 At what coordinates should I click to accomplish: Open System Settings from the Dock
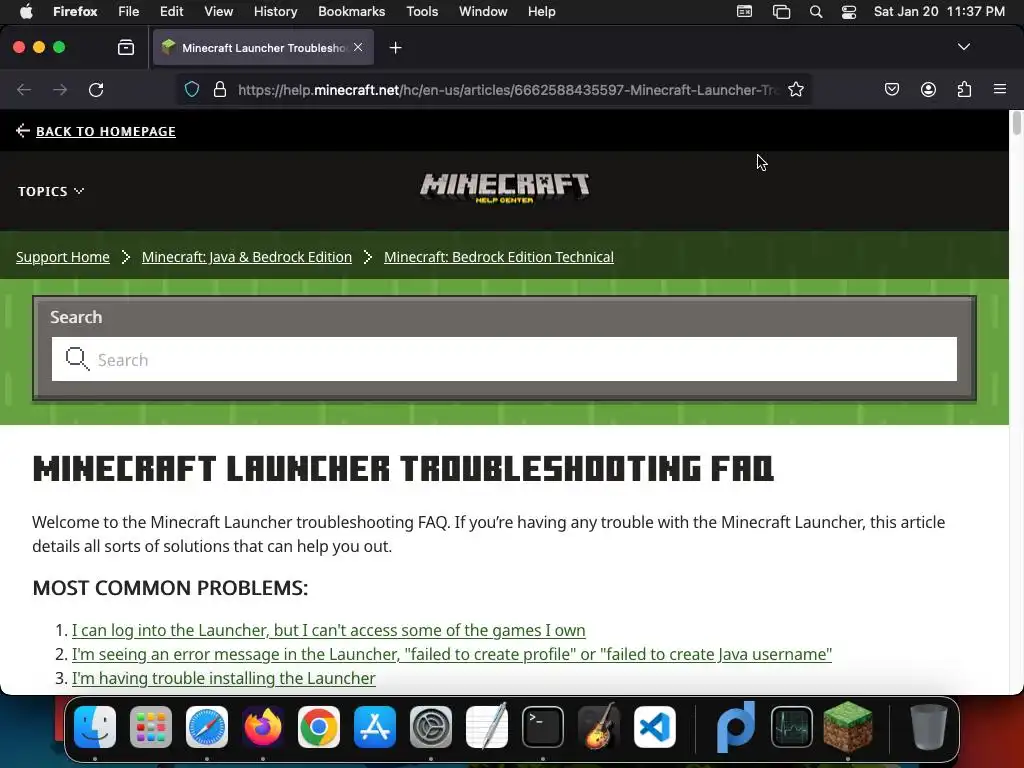coord(430,727)
